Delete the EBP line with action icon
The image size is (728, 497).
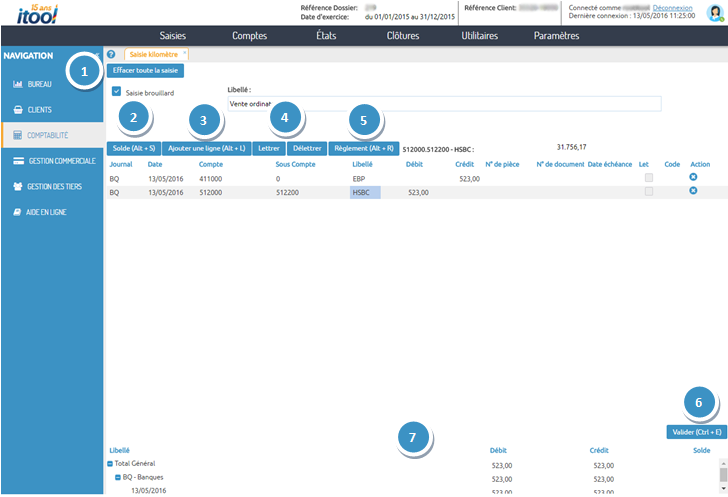coord(693,177)
